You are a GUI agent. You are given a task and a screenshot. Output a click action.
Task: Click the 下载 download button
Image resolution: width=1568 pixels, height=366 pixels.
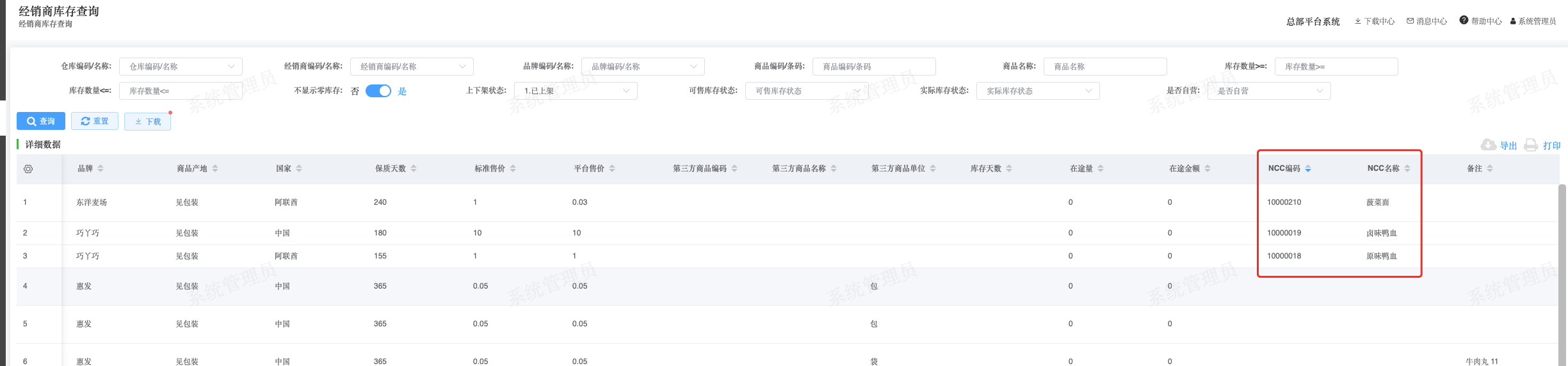coord(147,122)
